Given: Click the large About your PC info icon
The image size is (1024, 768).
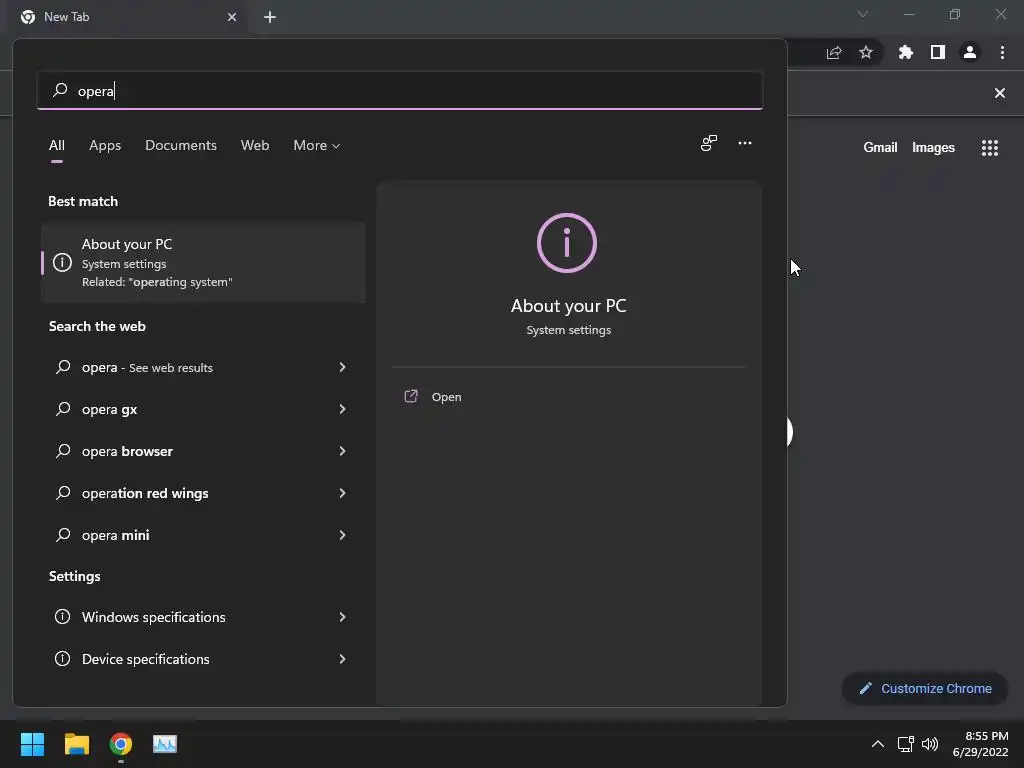Looking at the screenshot, I should pos(567,243).
